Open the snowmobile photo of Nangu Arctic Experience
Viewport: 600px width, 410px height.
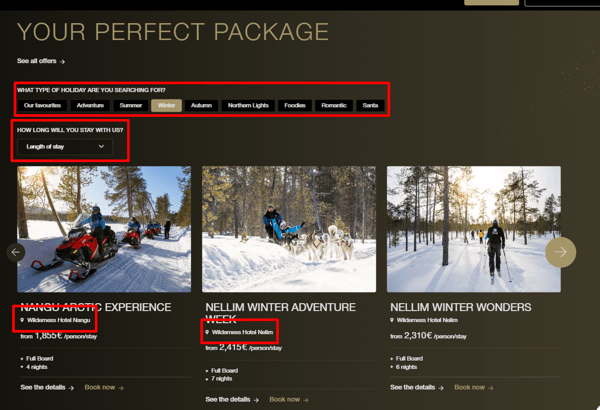[104, 229]
